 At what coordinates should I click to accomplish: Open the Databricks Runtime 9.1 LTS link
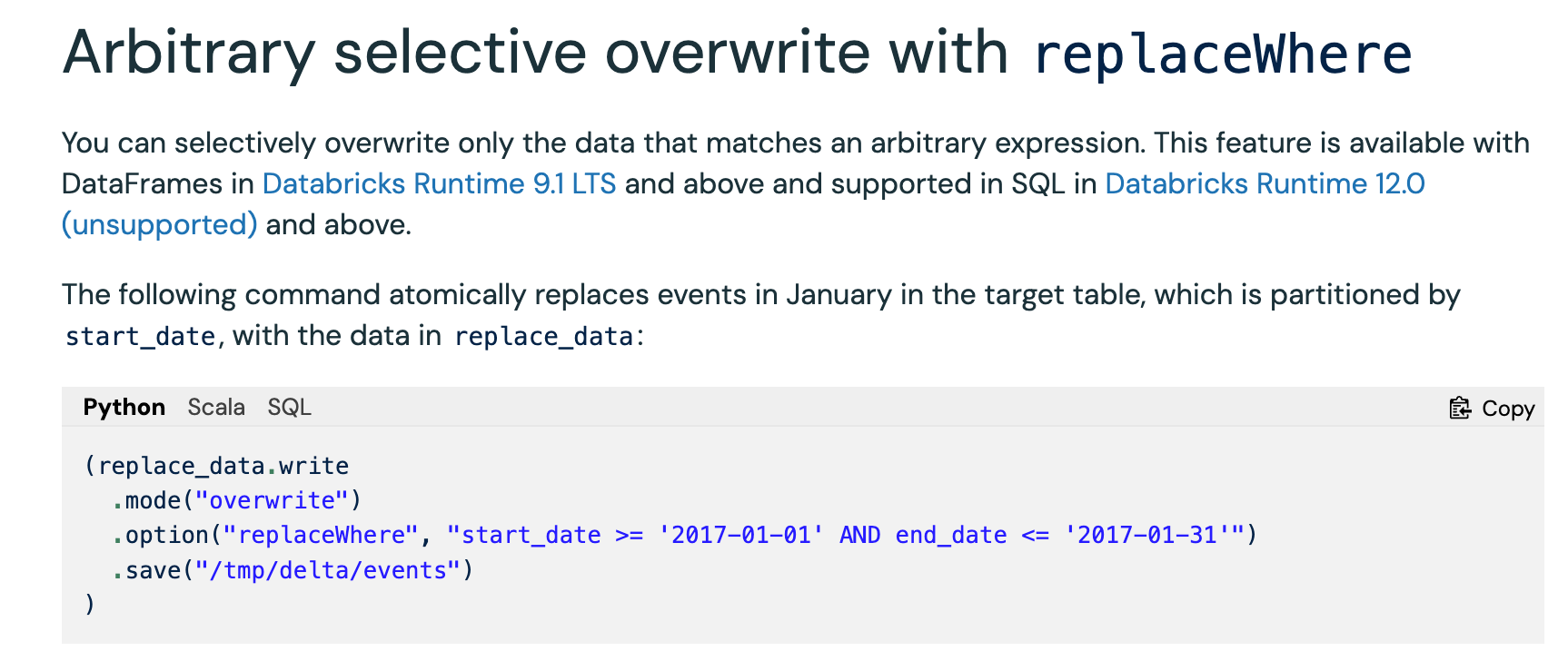point(440,183)
